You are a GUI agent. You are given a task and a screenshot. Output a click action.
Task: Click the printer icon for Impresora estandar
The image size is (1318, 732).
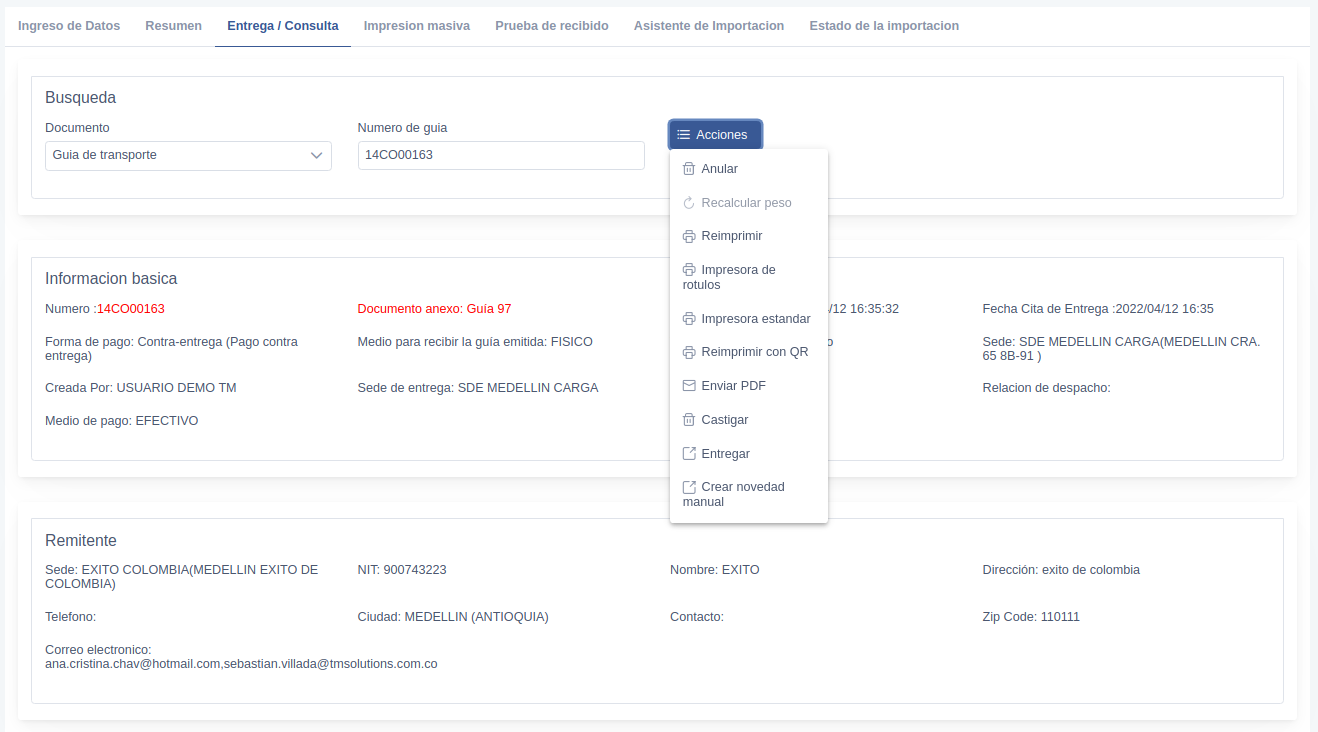(688, 319)
